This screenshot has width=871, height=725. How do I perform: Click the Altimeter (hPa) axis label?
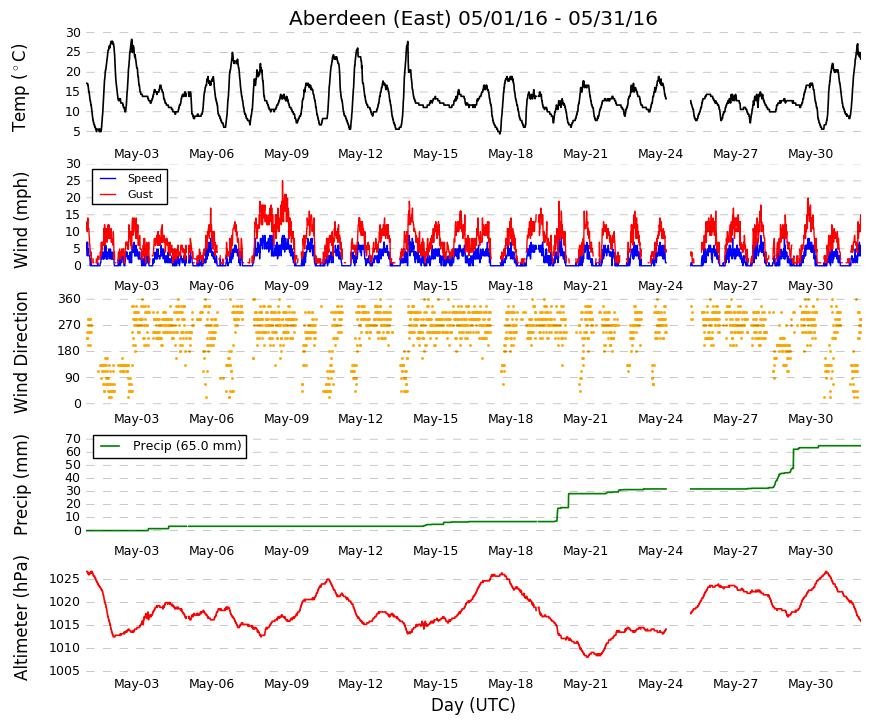click(x=20, y=618)
